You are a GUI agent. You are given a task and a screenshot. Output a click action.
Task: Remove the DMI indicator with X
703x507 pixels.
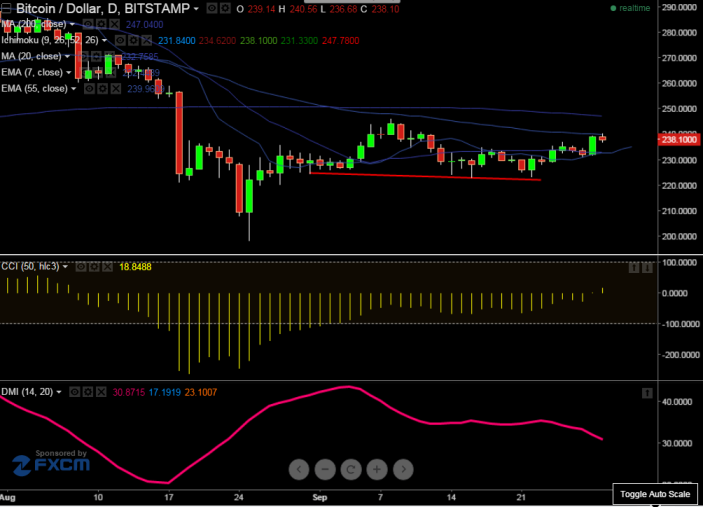[x=101, y=392]
